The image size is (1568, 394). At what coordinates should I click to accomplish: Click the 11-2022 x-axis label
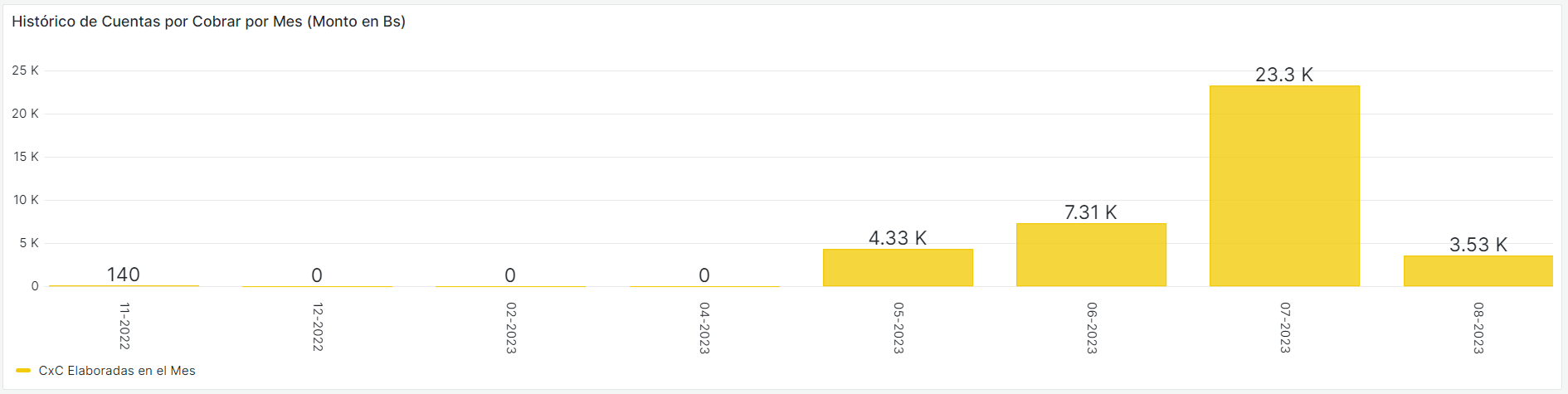124,326
